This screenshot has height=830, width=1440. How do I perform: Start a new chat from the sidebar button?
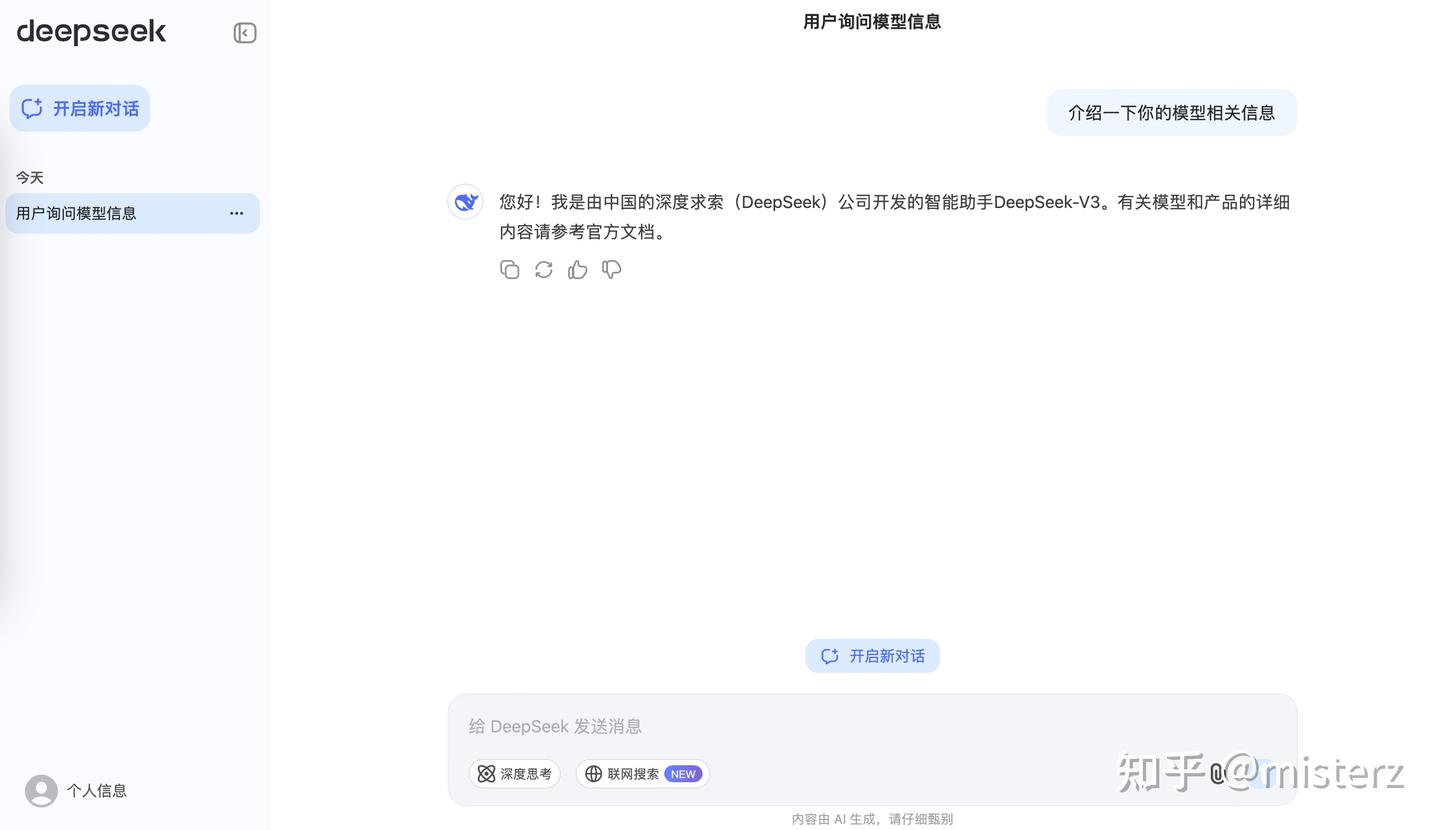coord(80,108)
